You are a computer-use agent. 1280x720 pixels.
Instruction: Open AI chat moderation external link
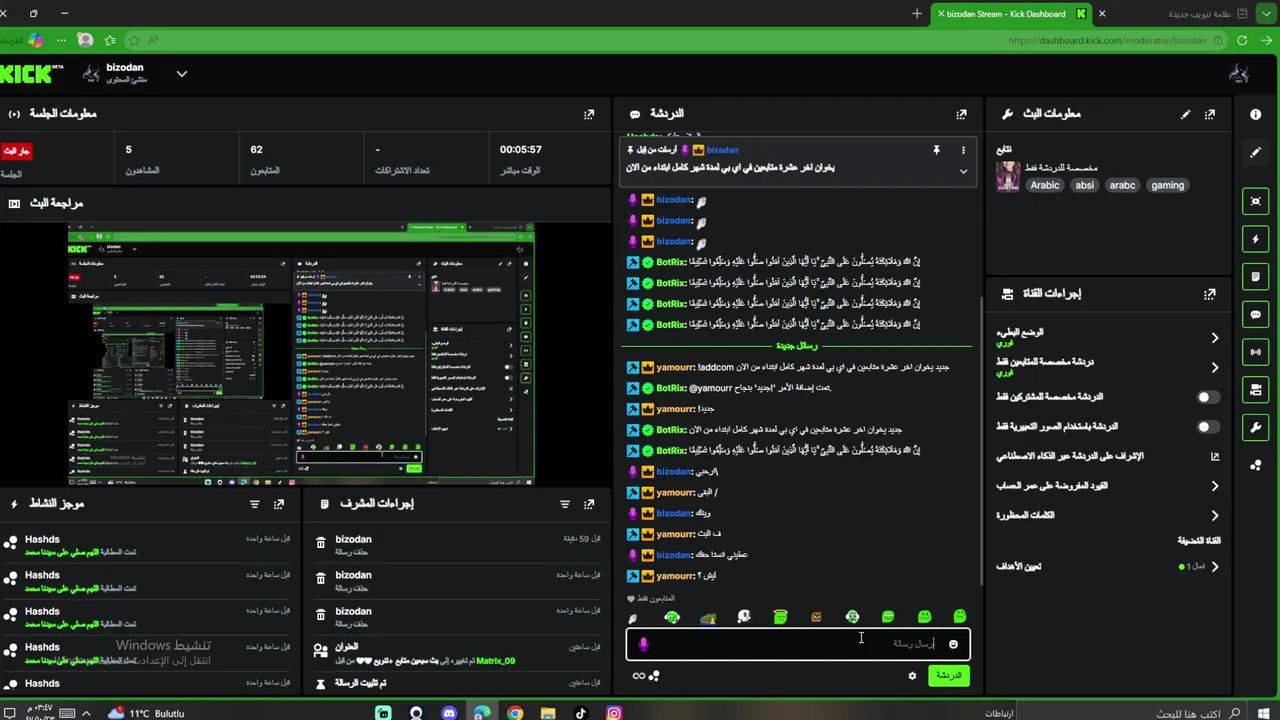coord(1215,456)
